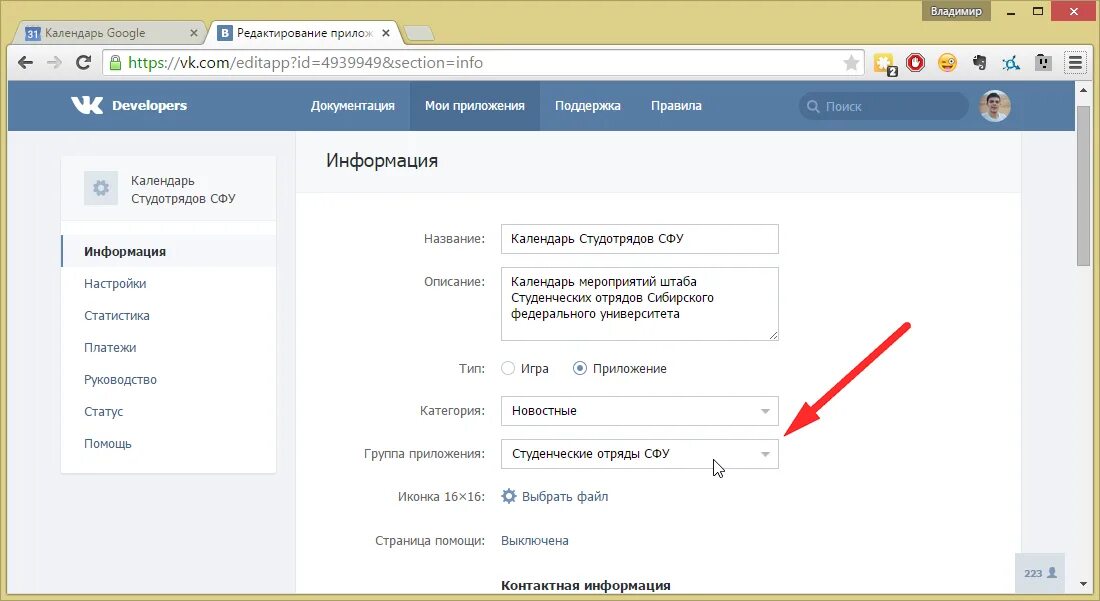This screenshot has height=601, width=1100.
Task: Open Поддержка in top navigation
Action: click(x=588, y=106)
